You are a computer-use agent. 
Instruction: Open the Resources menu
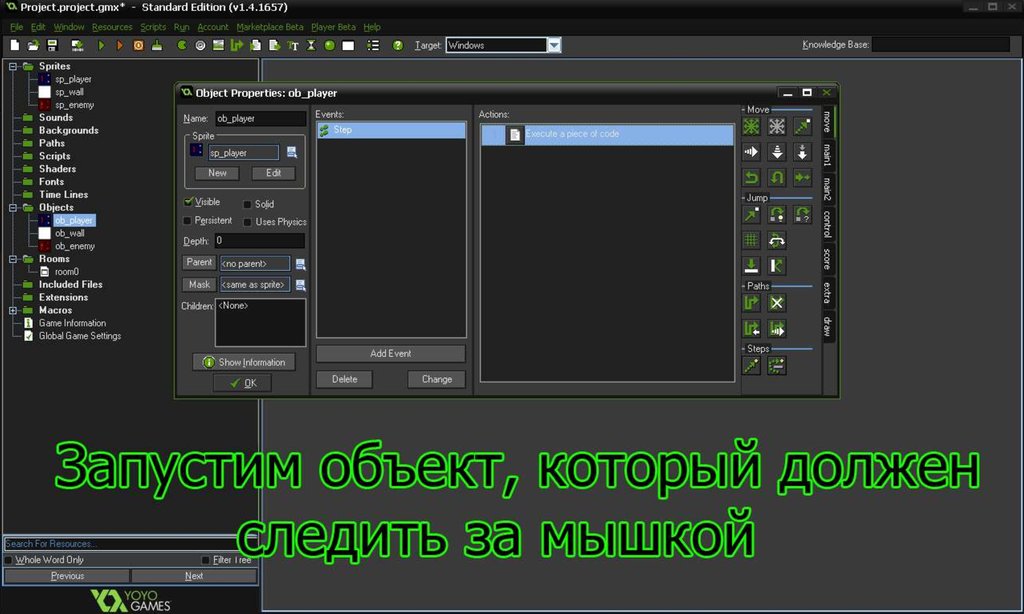(x=112, y=27)
